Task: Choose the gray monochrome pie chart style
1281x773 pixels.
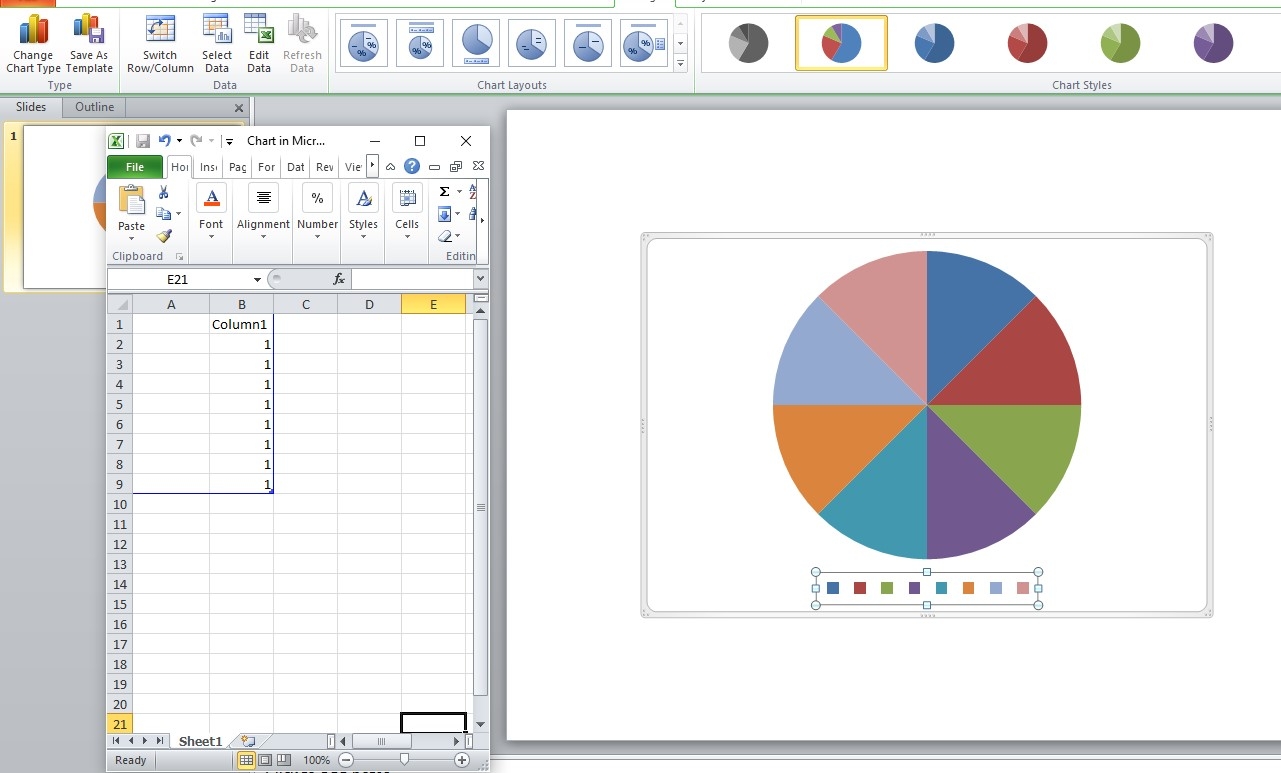Action: pyautogui.click(x=748, y=43)
